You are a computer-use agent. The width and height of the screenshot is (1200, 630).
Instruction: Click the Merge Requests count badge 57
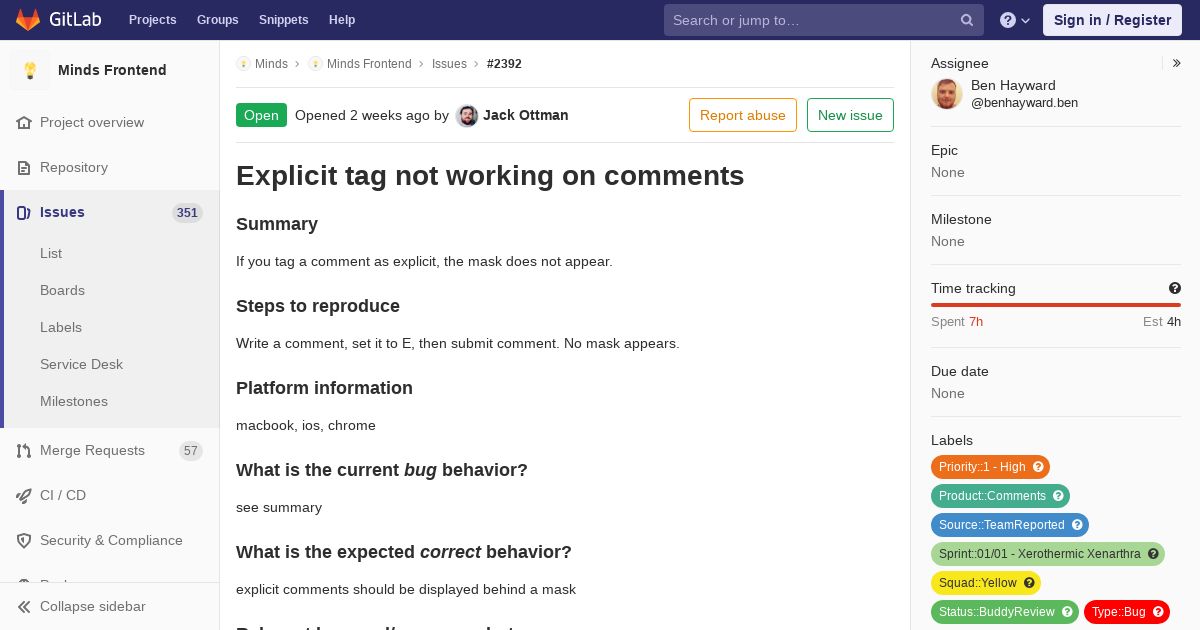[x=191, y=451]
